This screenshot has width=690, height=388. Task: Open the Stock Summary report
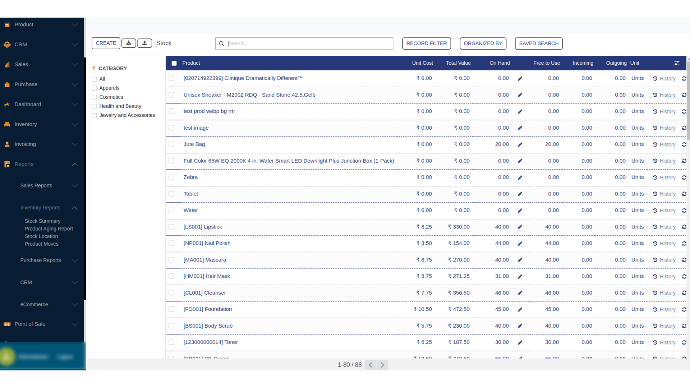pos(42,221)
